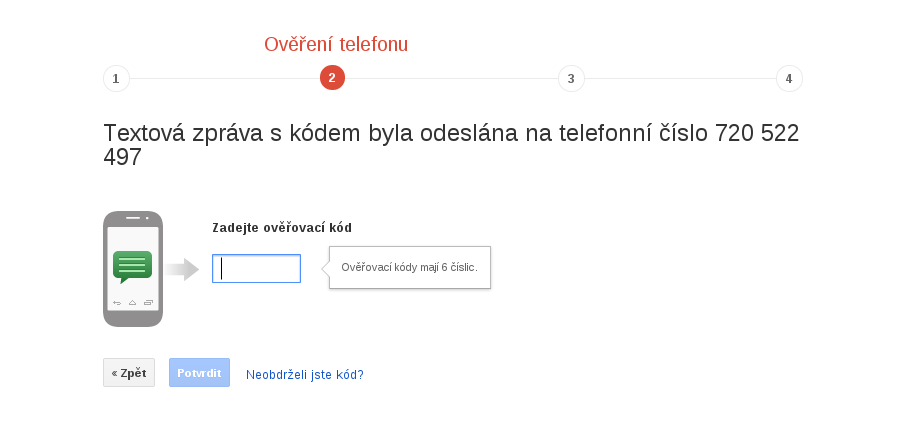Click the tooltip about 6-digit verification codes

(x=410, y=268)
